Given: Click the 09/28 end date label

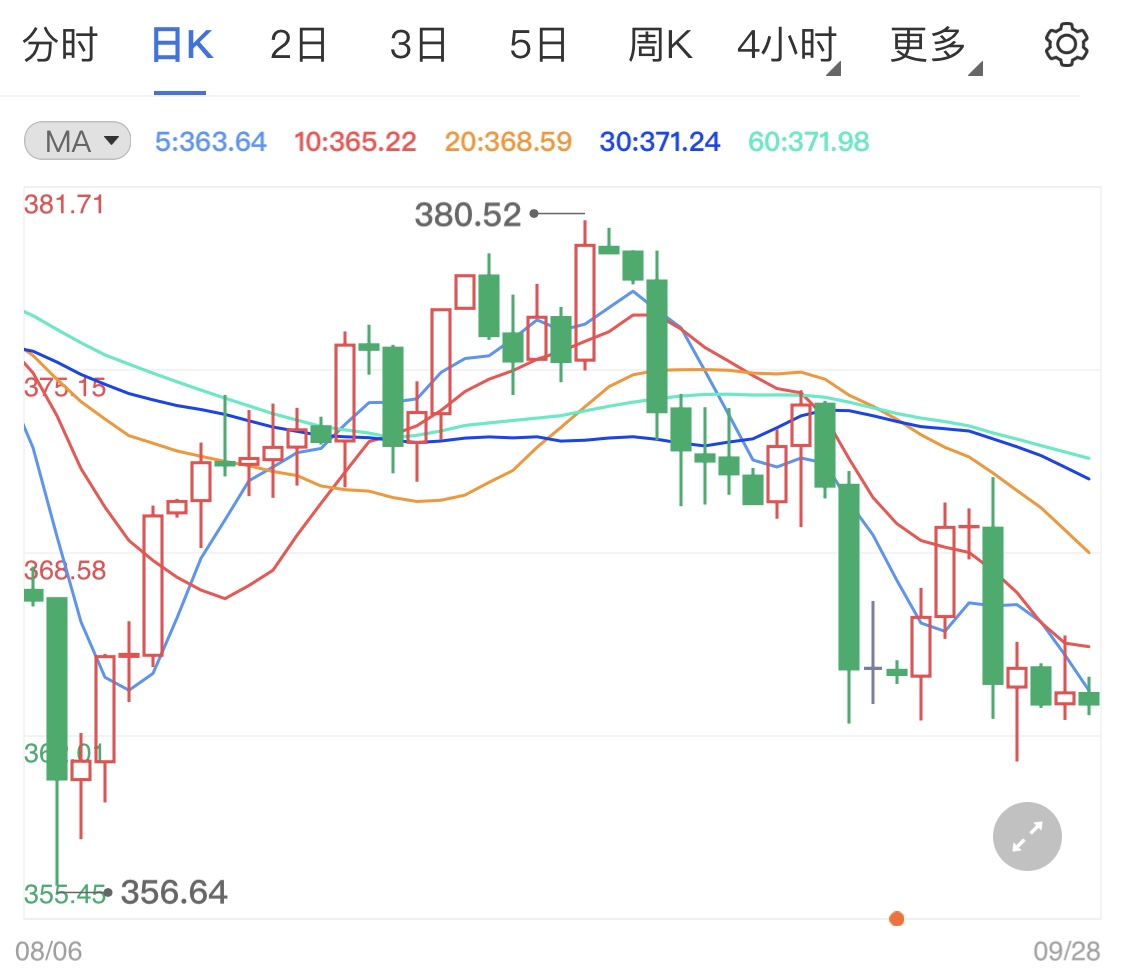Looking at the screenshot, I should 1067,952.
